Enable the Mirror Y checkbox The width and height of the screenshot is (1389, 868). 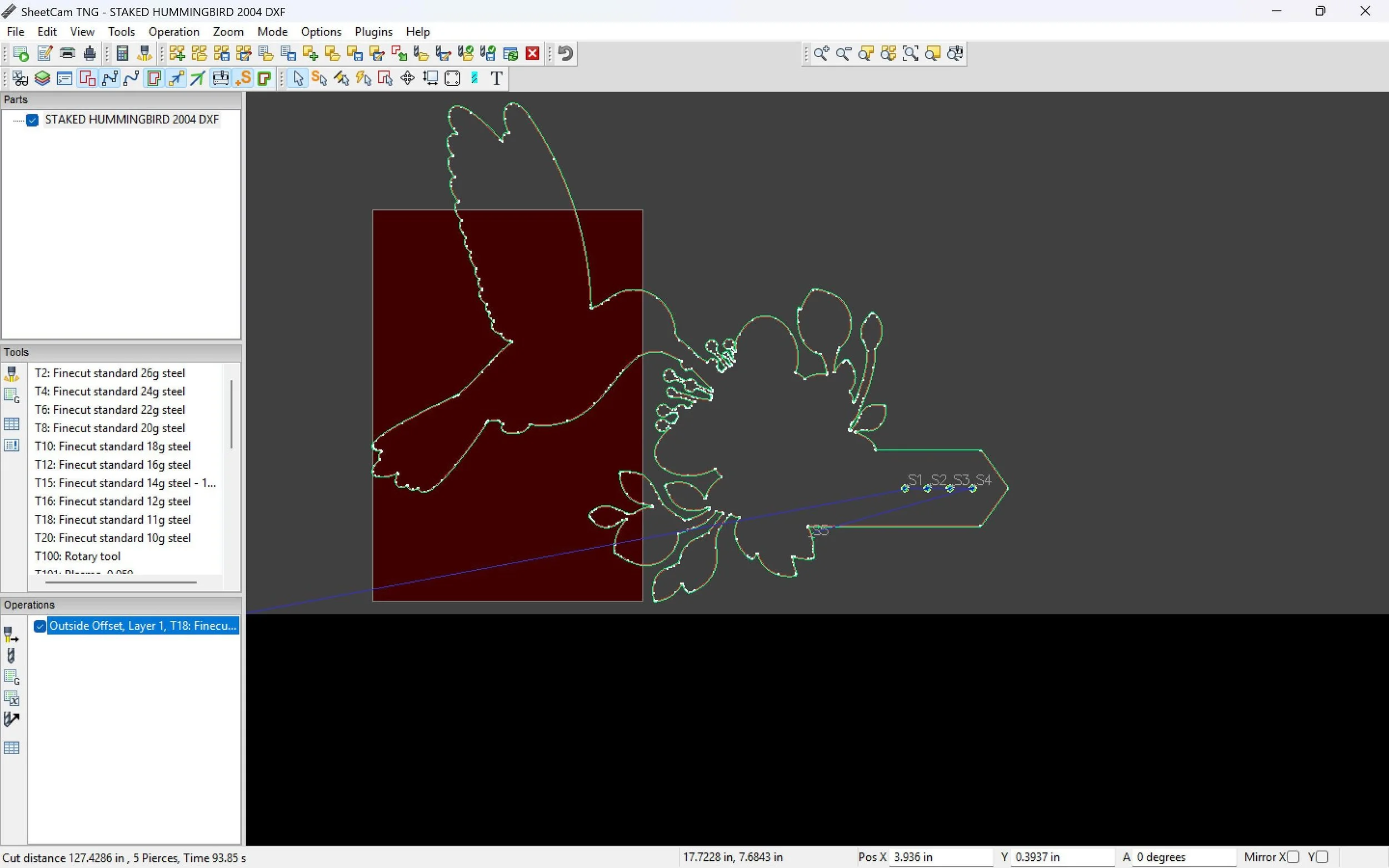[1321, 857]
